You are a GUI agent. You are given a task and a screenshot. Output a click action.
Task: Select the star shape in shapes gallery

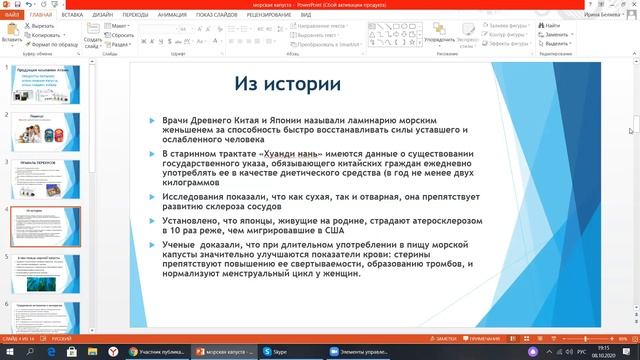[x=412, y=42]
